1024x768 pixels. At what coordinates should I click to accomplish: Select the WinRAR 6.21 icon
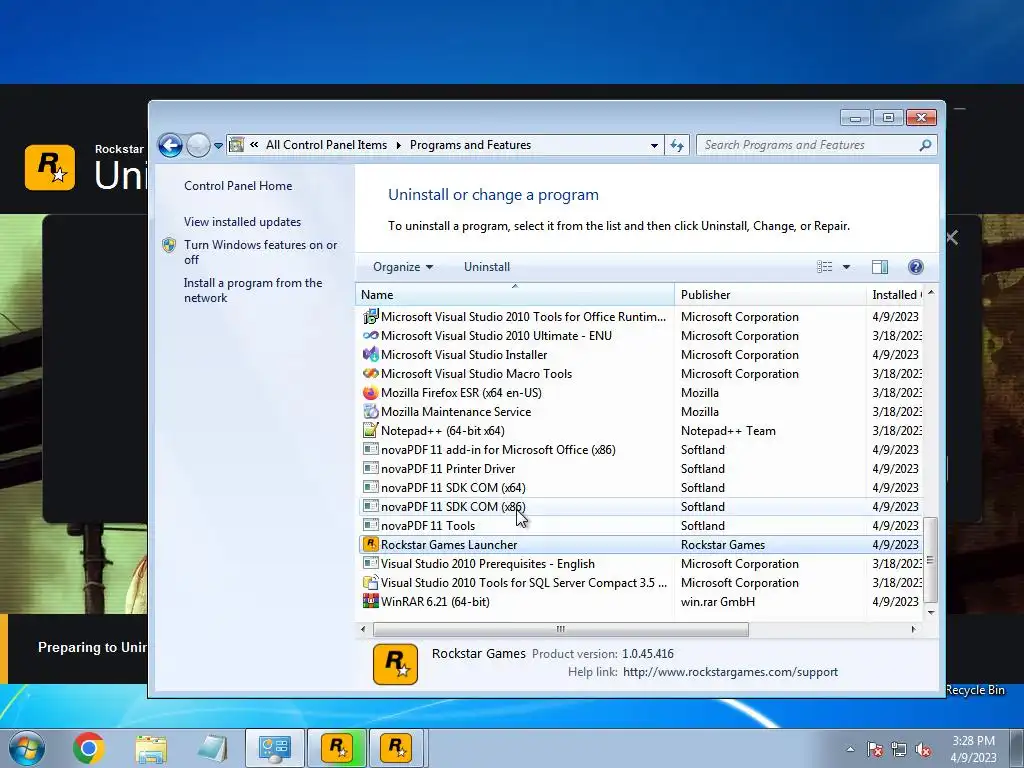pos(370,601)
